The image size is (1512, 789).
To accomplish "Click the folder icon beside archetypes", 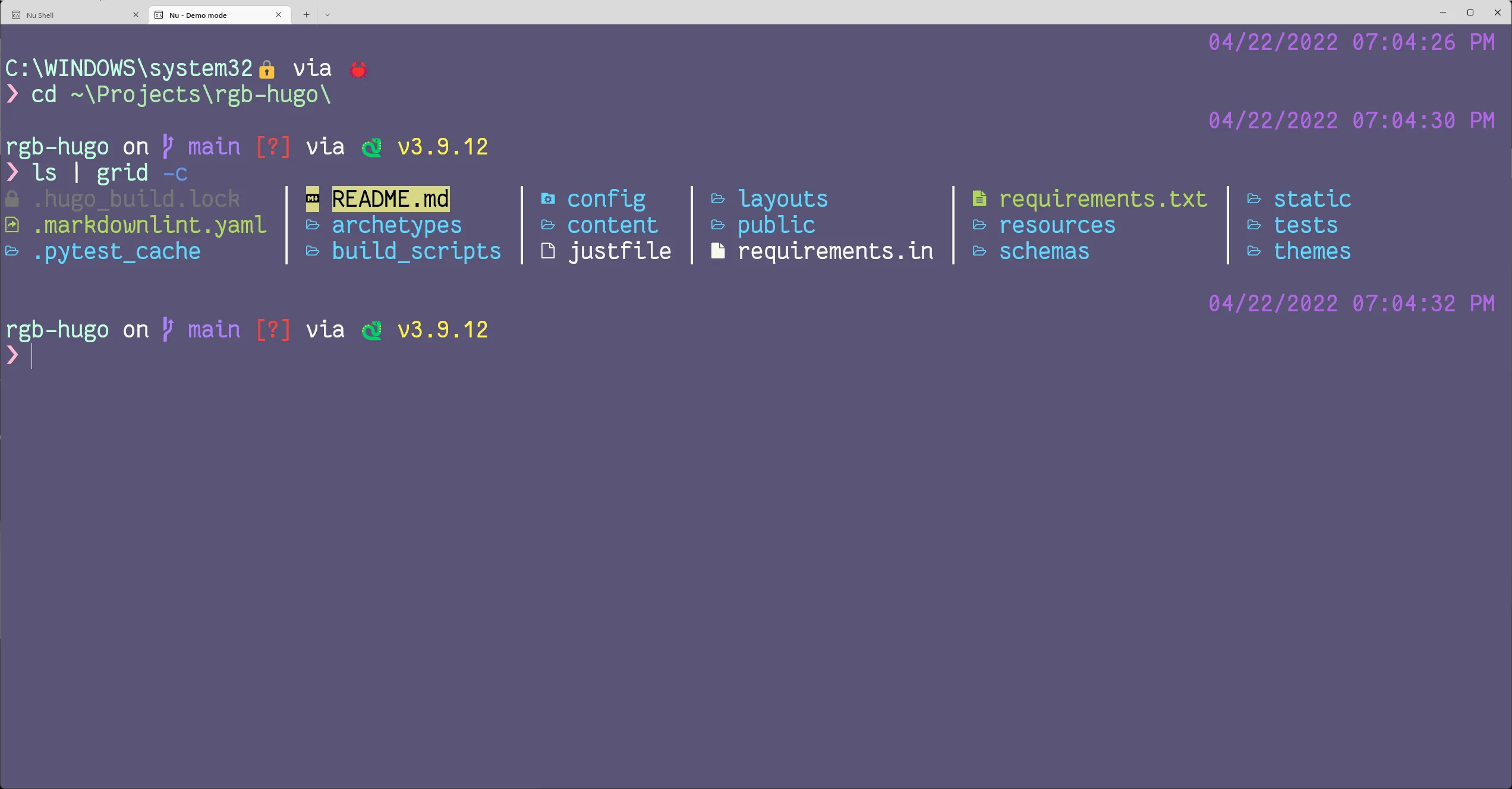I will 313,225.
